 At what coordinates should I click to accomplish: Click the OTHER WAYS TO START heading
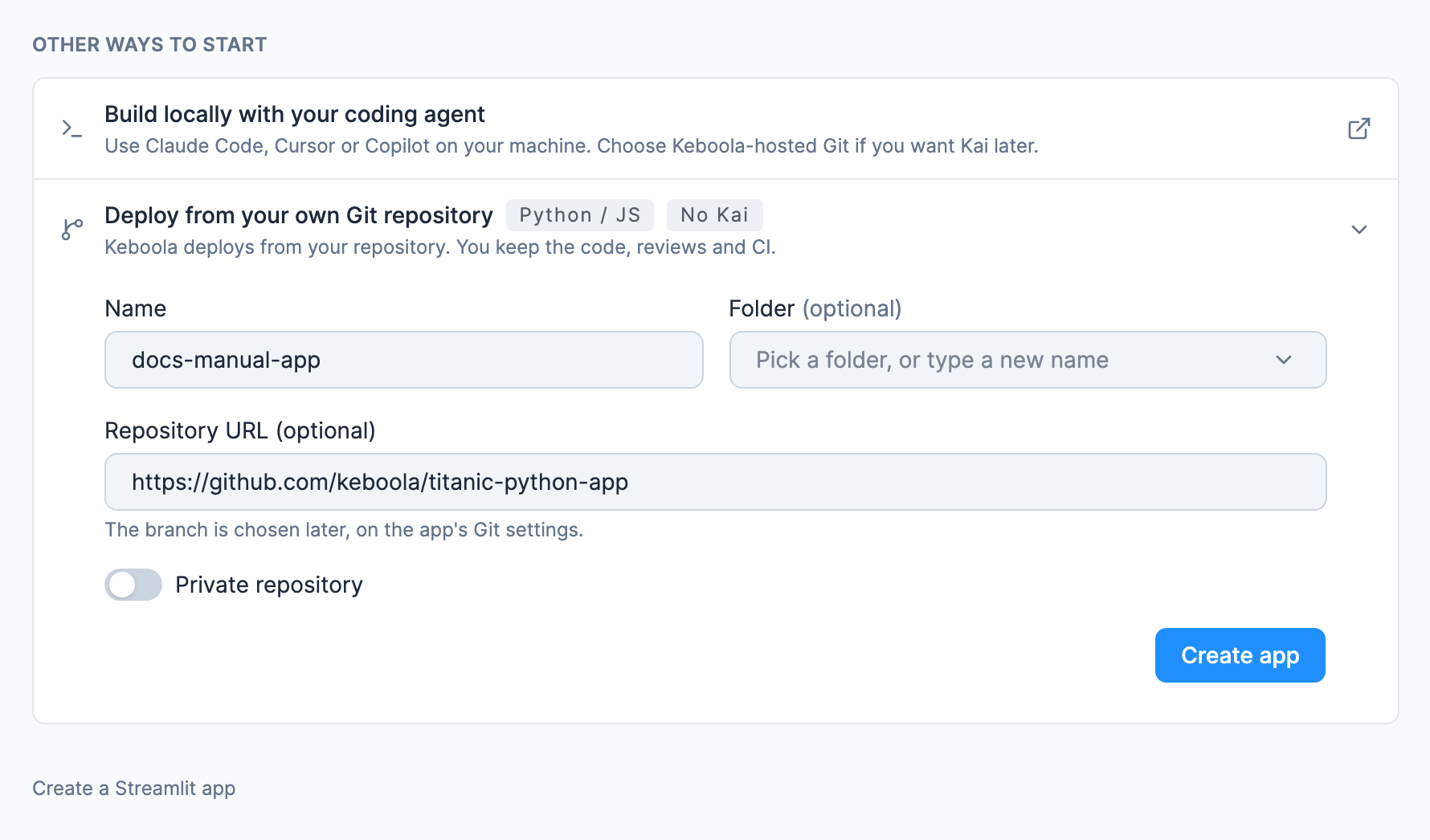point(149,45)
